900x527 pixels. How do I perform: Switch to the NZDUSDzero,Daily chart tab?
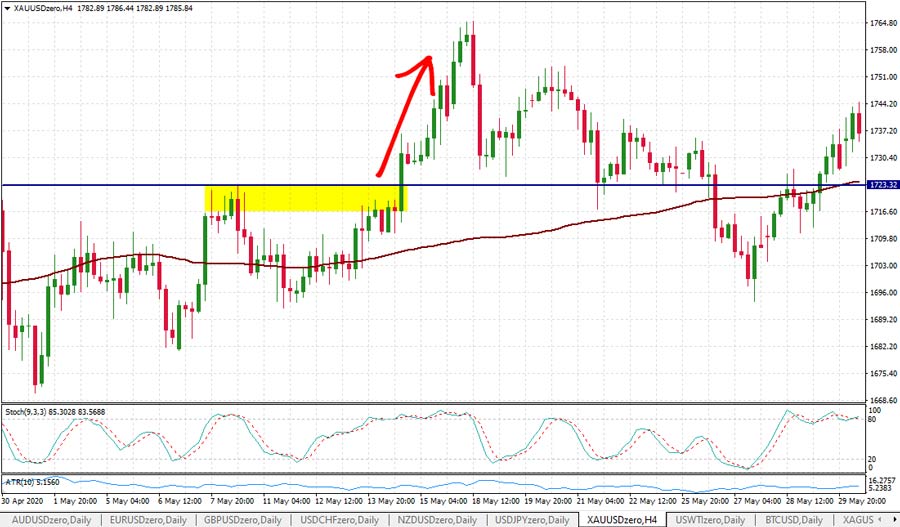pos(436,519)
